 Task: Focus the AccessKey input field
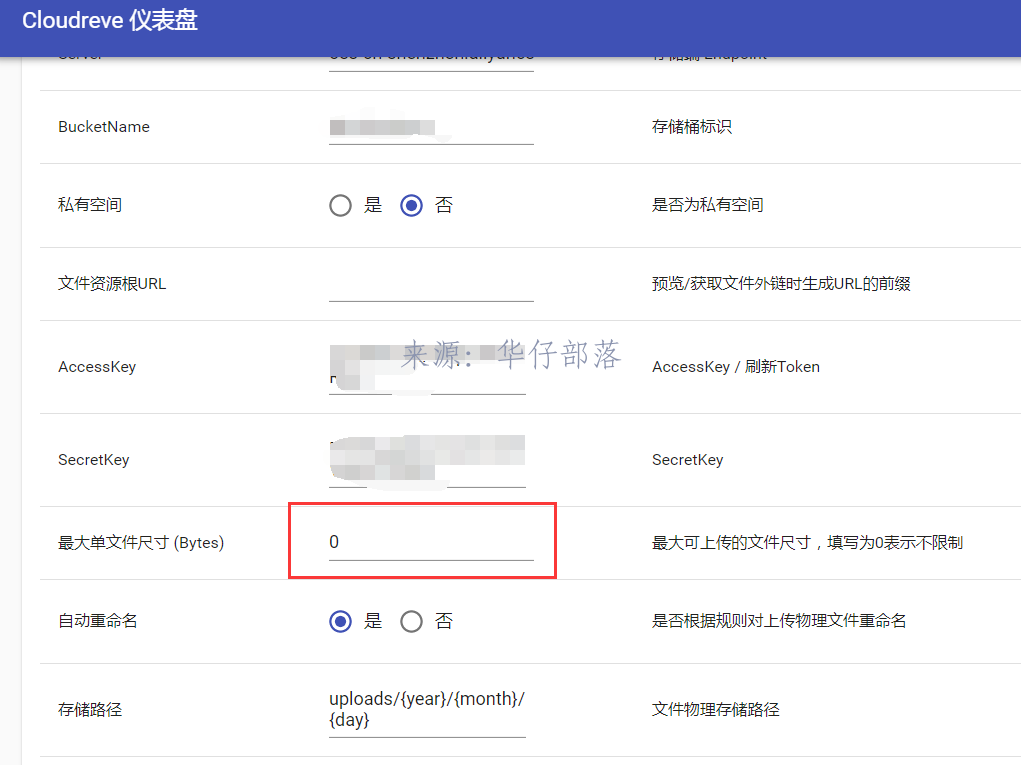(x=427, y=369)
